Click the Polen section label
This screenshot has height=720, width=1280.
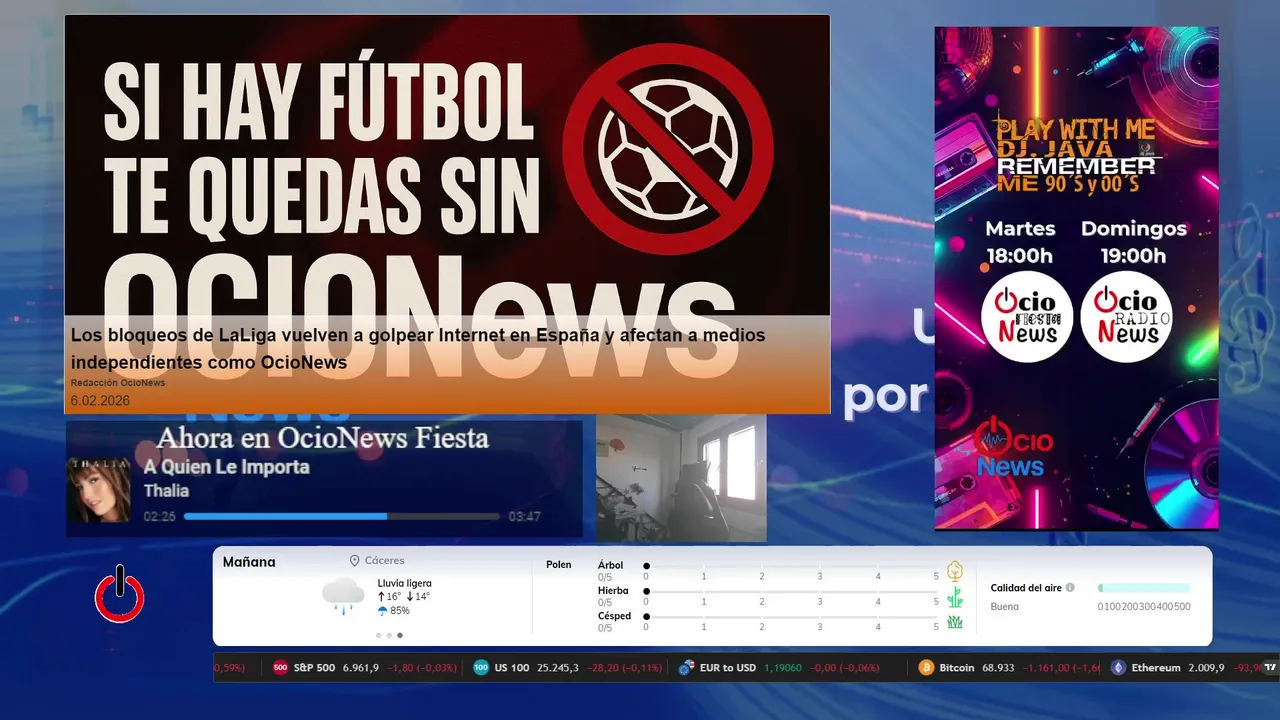[x=559, y=565]
